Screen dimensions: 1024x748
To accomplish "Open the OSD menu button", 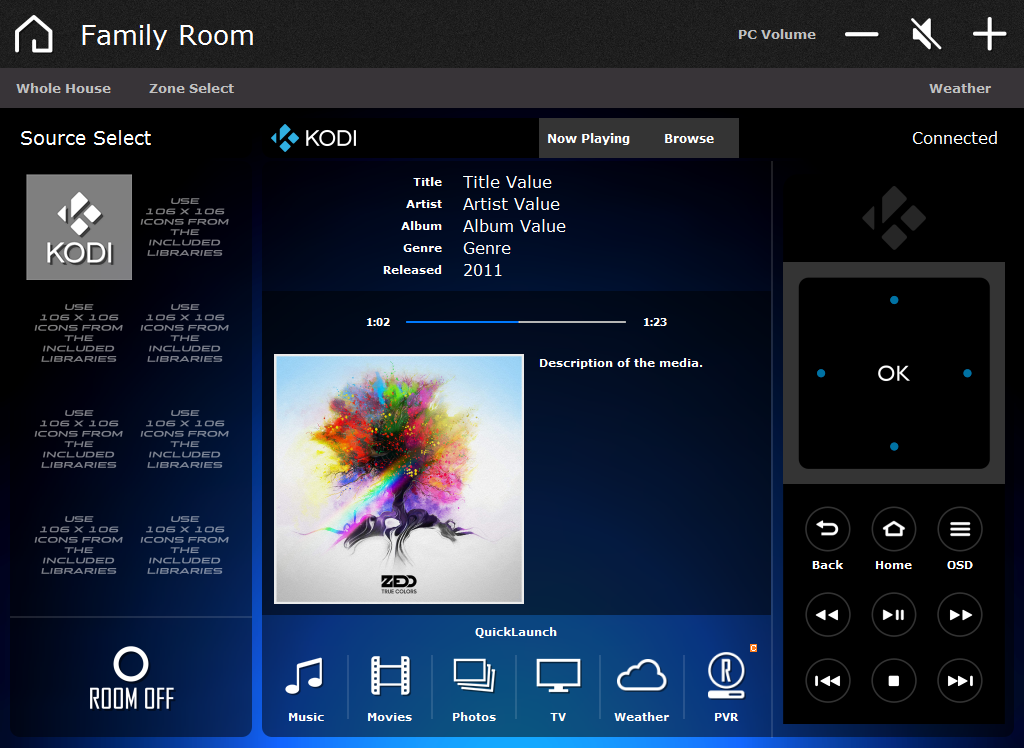I will click(960, 528).
